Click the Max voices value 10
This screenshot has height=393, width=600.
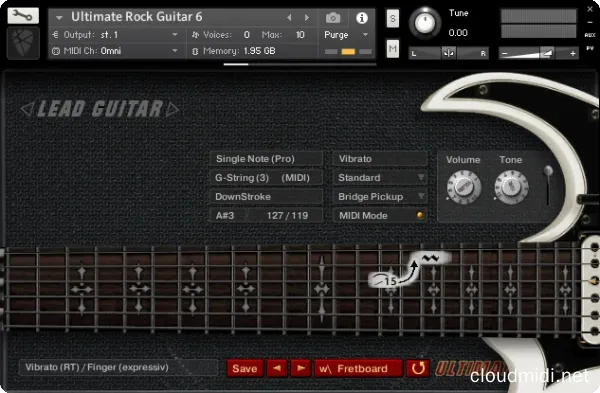(x=300, y=35)
